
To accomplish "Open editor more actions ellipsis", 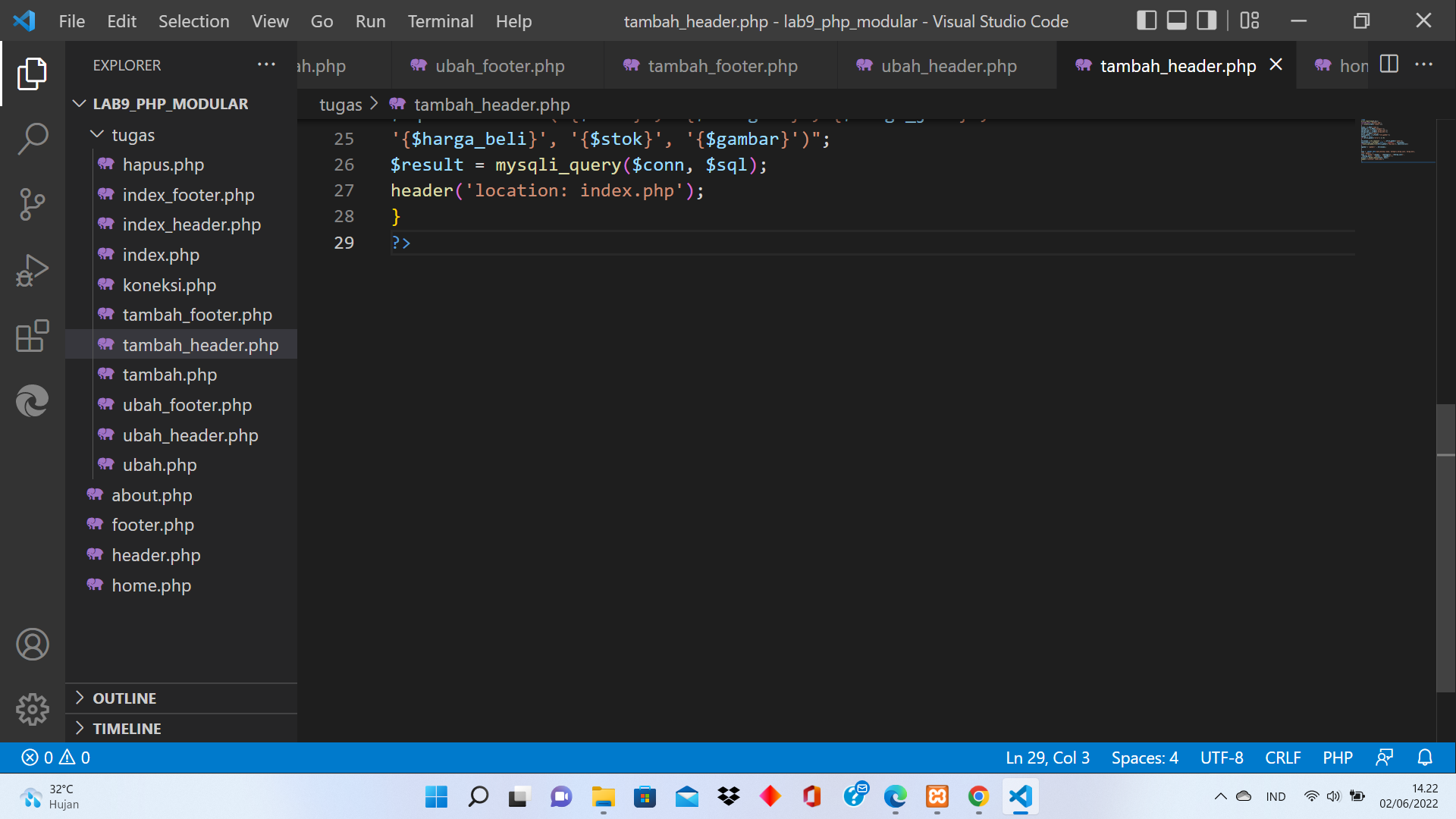I will (x=1424, y=65).
